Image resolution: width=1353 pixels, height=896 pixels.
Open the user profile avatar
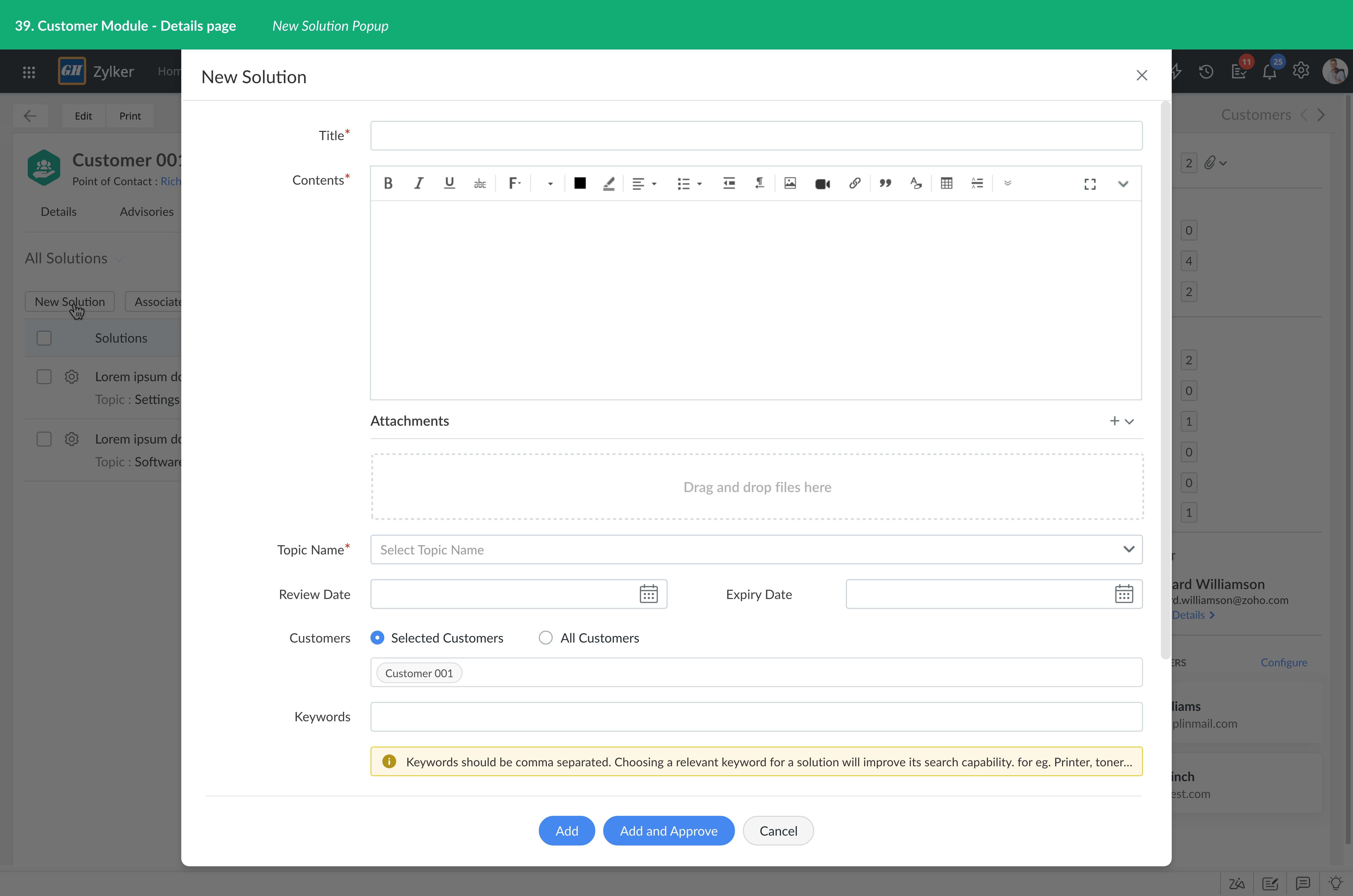1335,72
